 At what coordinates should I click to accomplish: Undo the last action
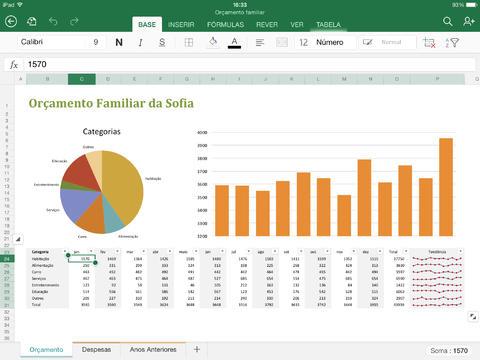tap(53, 22)
